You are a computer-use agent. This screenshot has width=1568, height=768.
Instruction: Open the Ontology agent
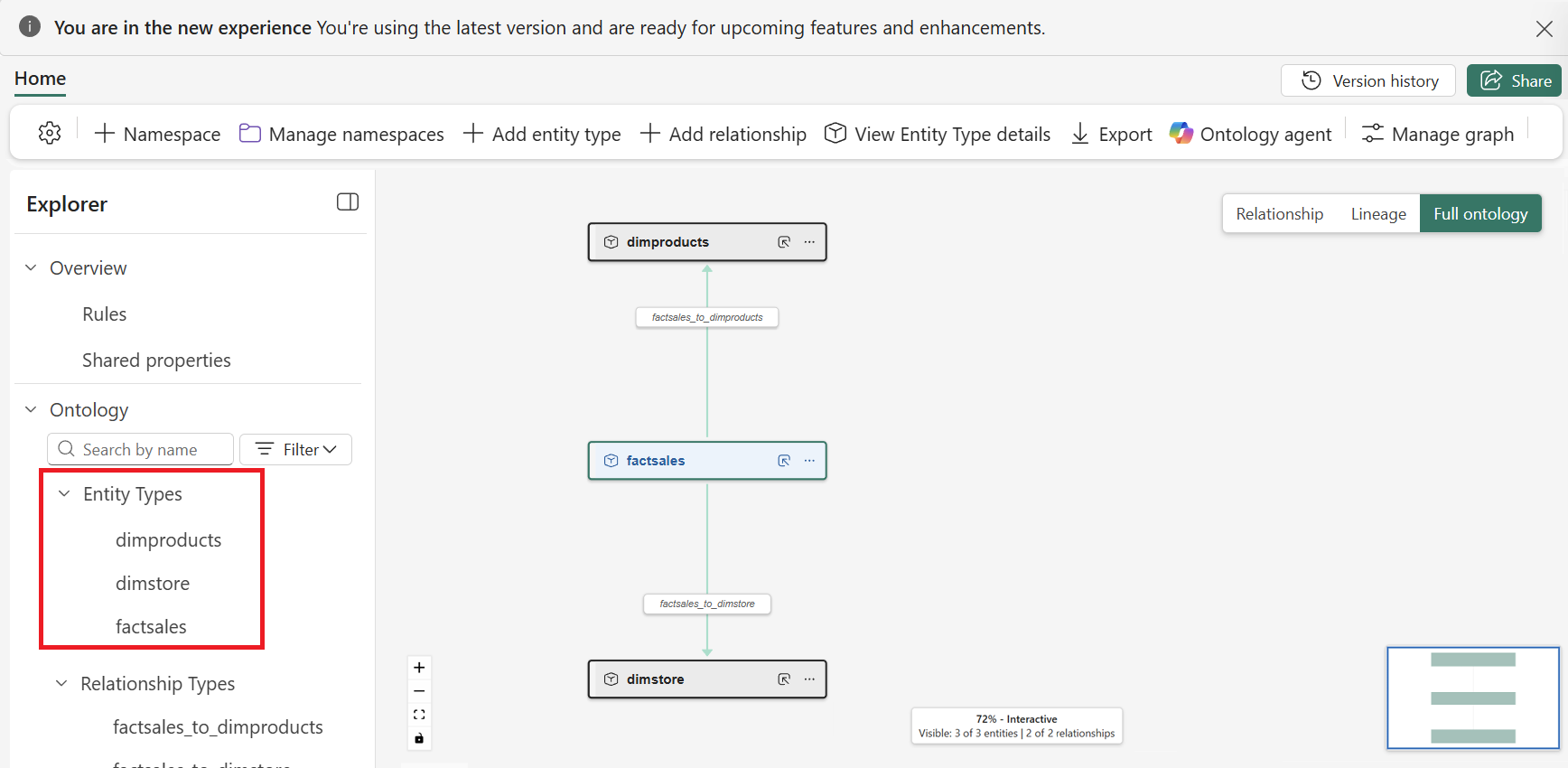pos(1250,134)
